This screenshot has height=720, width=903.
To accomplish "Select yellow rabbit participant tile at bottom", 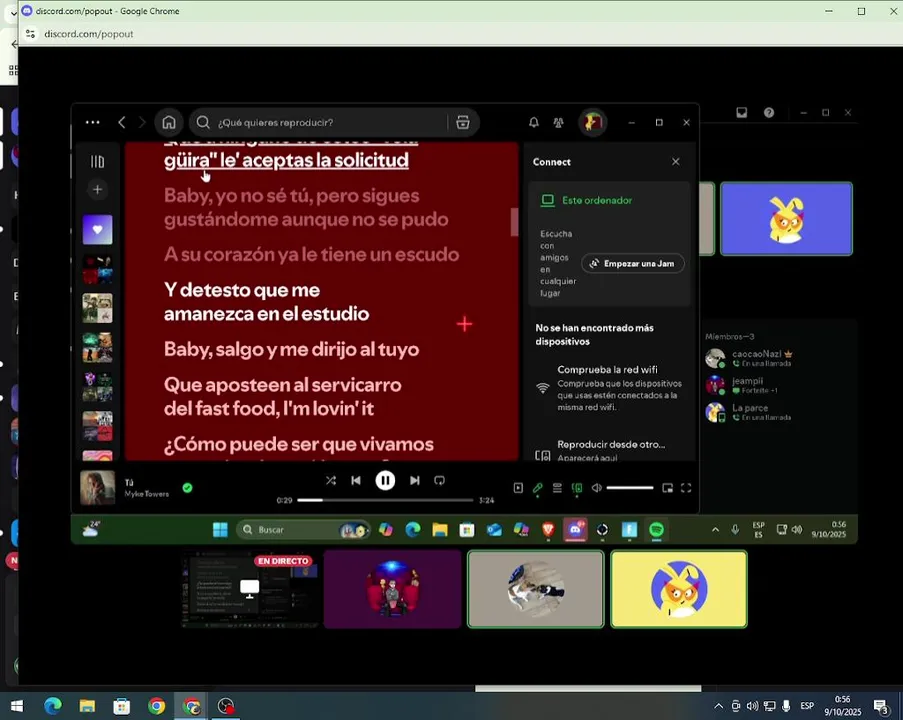I will (679, 589).
